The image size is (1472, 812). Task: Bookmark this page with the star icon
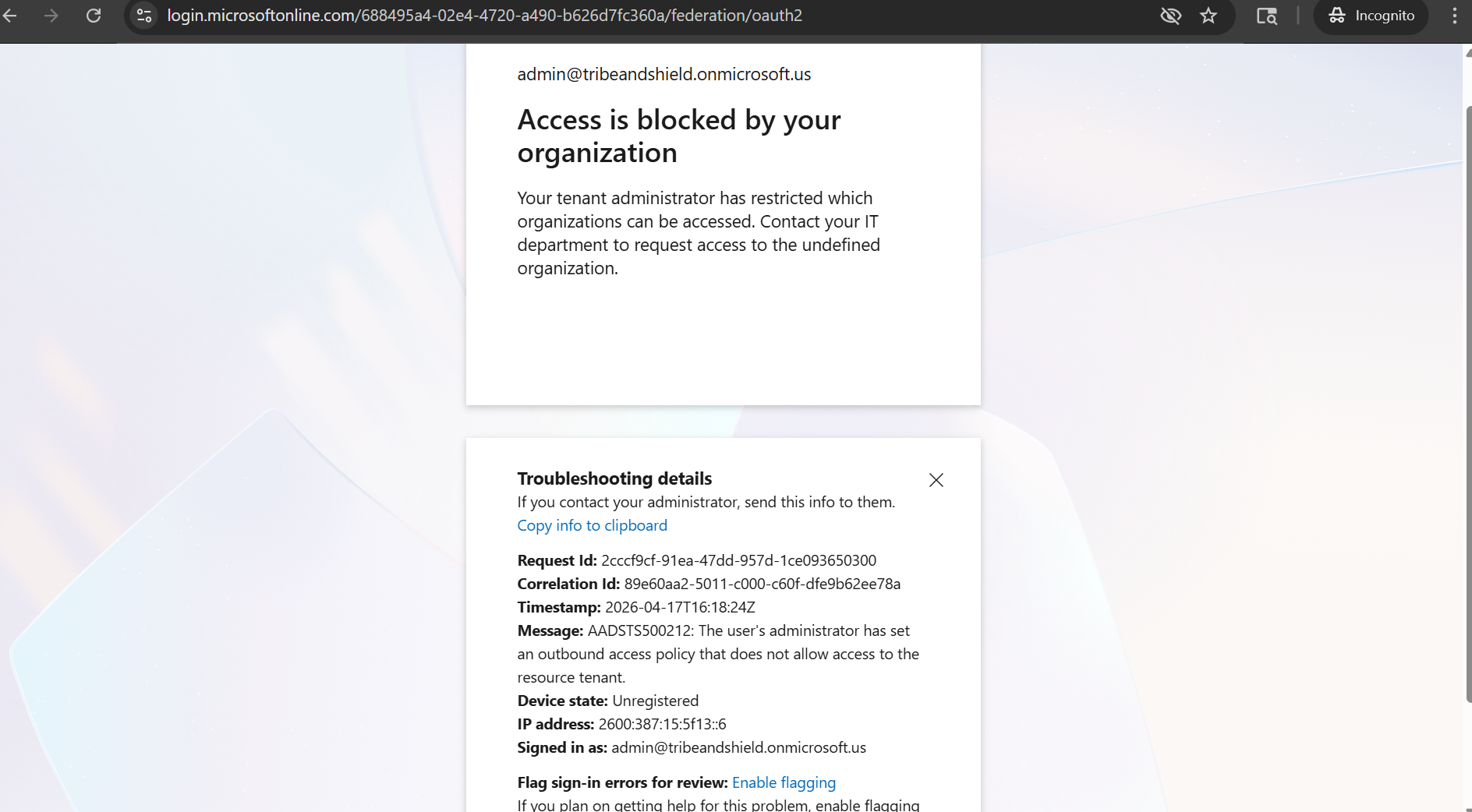click(x=1208, y=16)
